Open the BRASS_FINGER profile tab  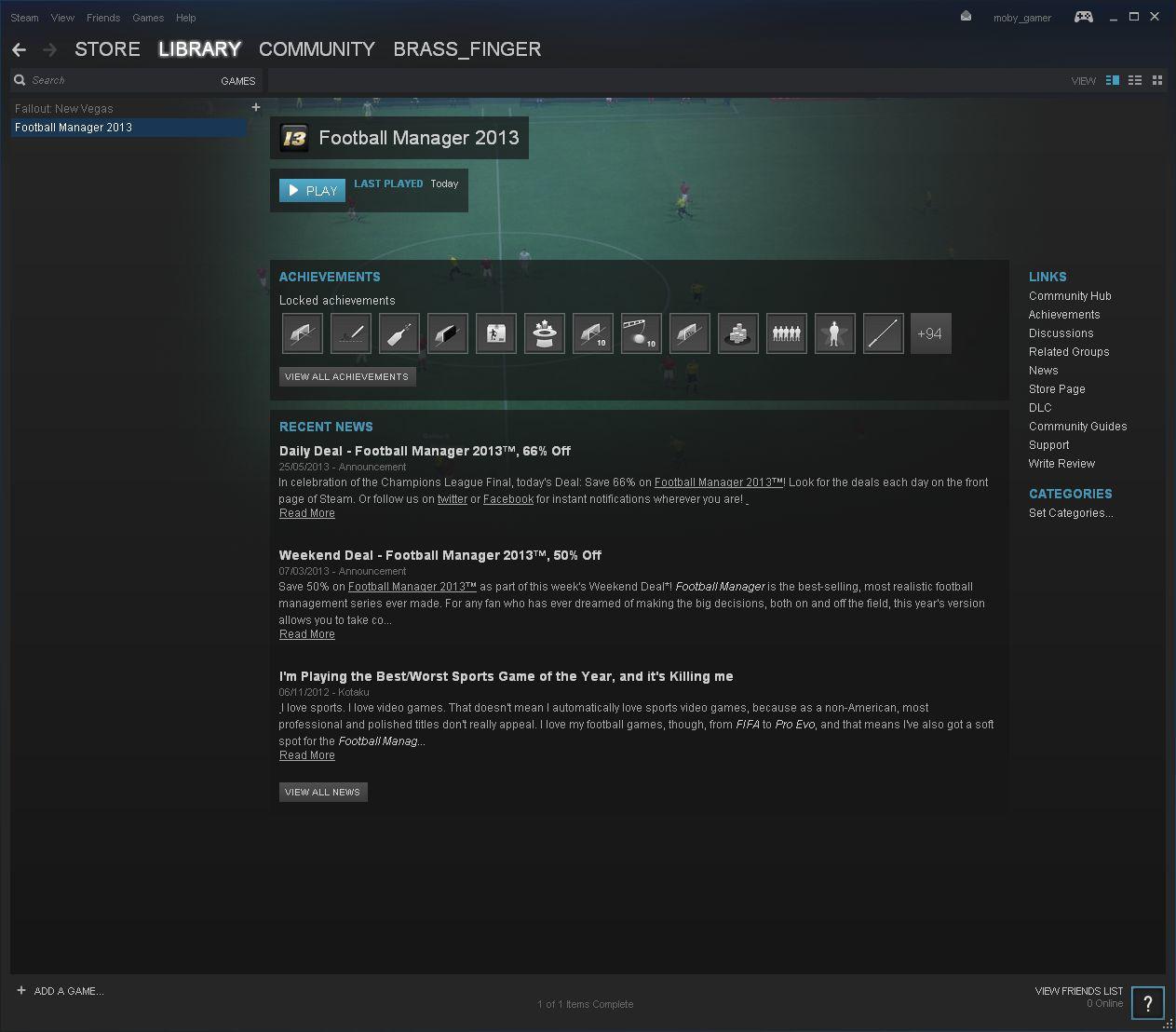(467, 49)
